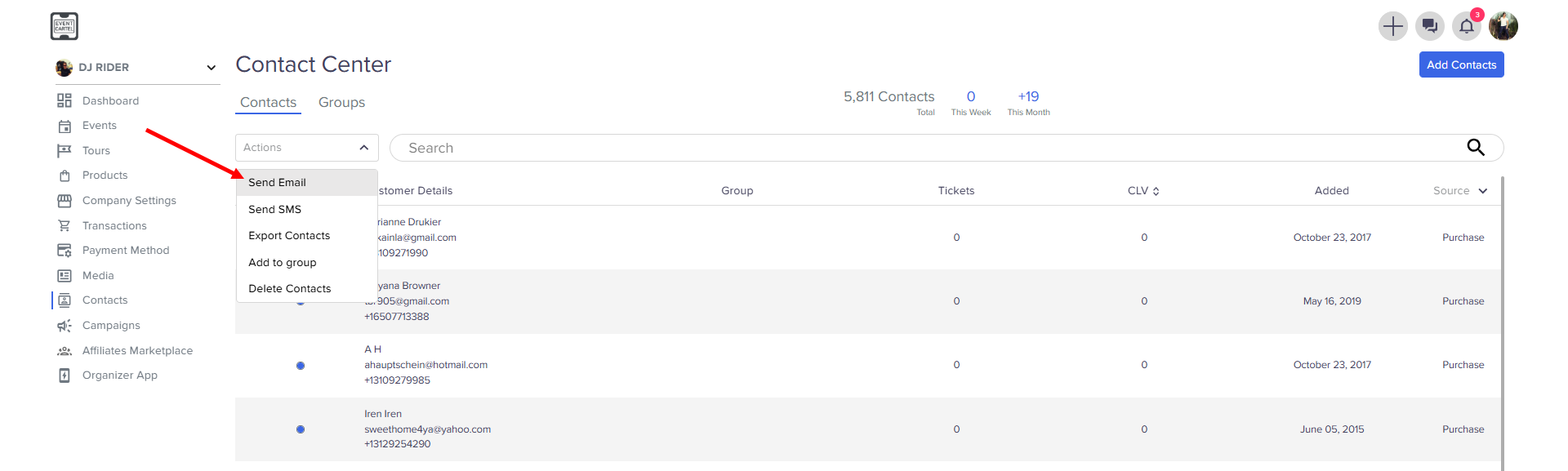This screenshot has height=471, width=1568.
Task: Choose Add to group menu entry
Action: pos(307,263)
